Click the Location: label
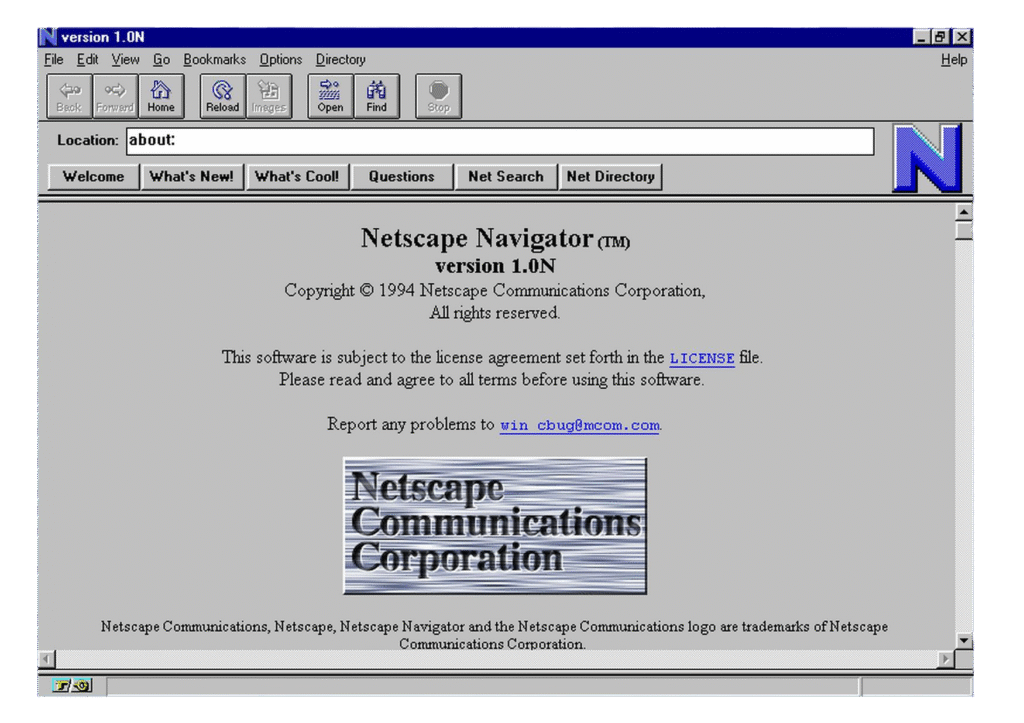The width and height of the screenshot is (1024, 723). tap(88, 140)
